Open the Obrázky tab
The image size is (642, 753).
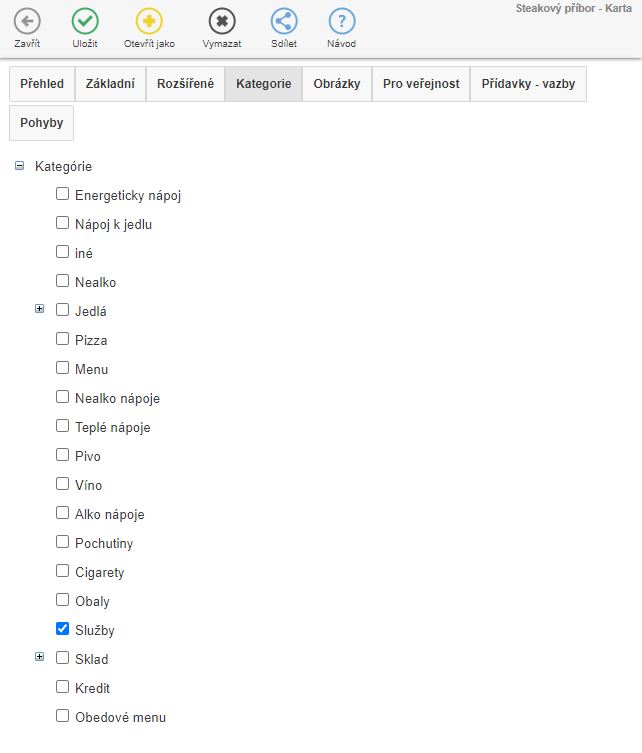(x=337, y=84)
